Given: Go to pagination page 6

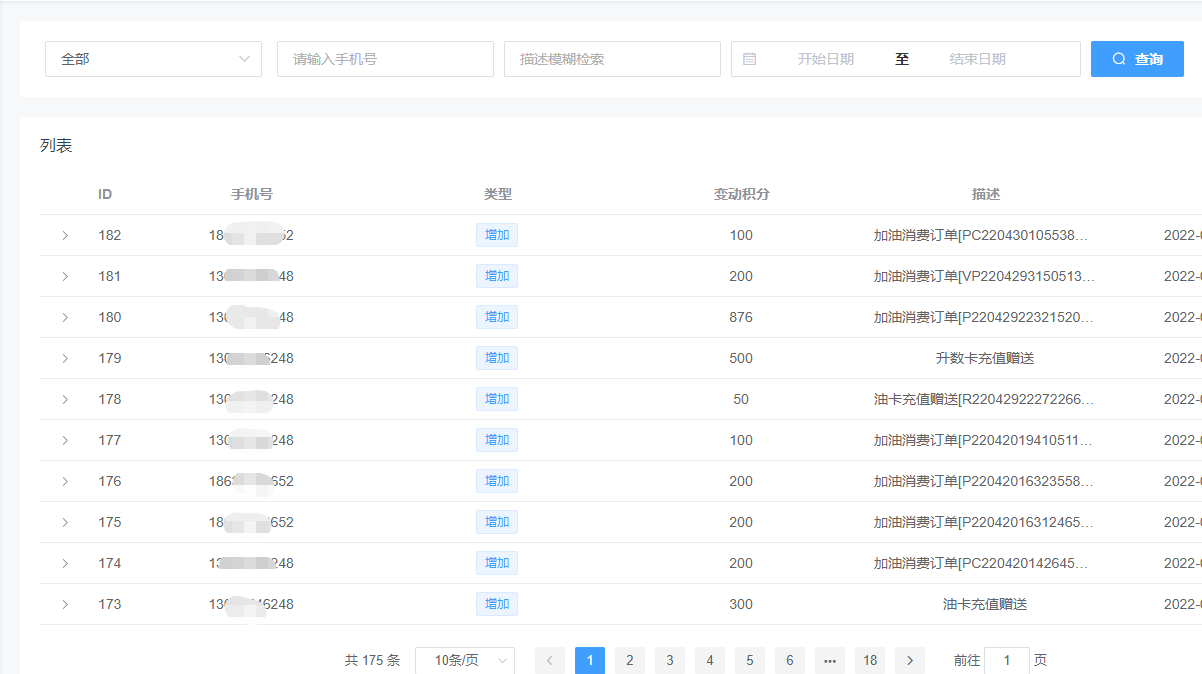Looking at the screenshot, I should (x=790, y=660).
